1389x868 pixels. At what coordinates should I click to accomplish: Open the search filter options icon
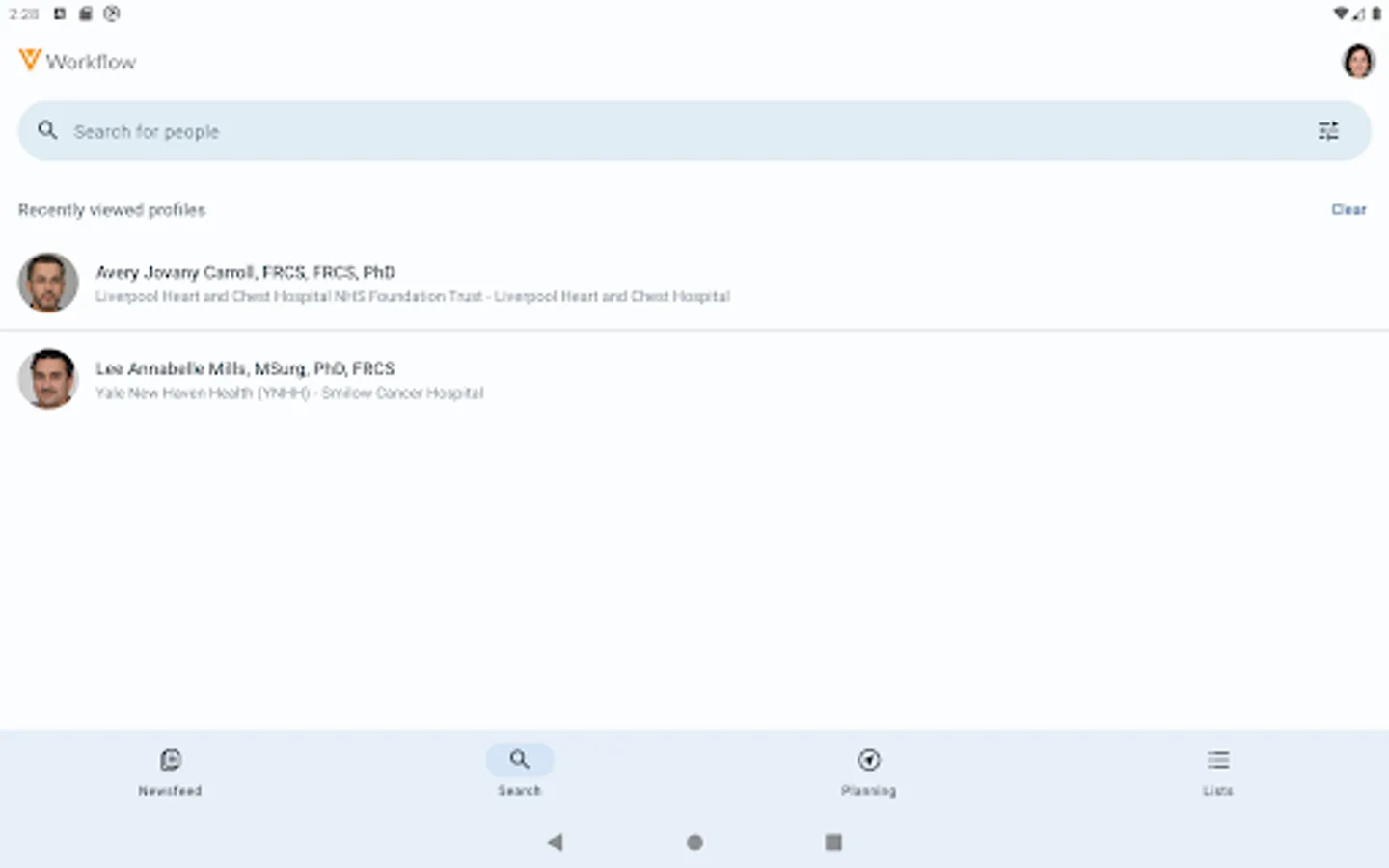(1328, 131)
